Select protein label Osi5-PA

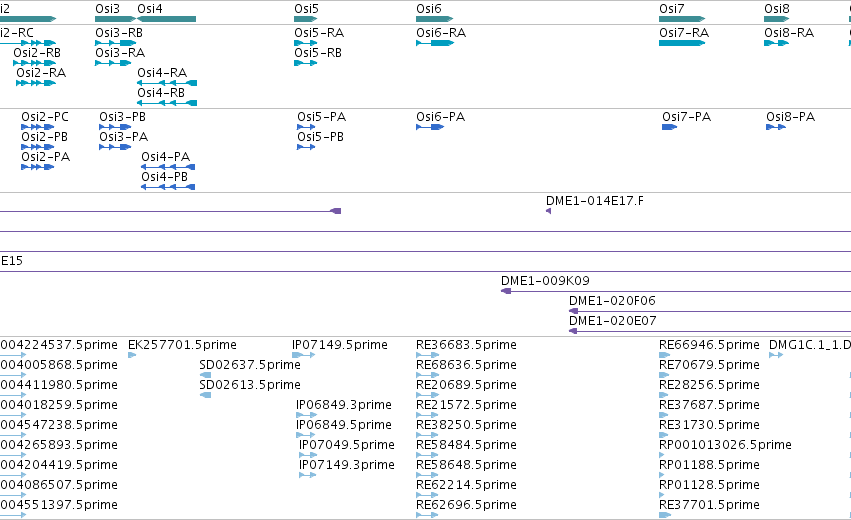[321, 117]
